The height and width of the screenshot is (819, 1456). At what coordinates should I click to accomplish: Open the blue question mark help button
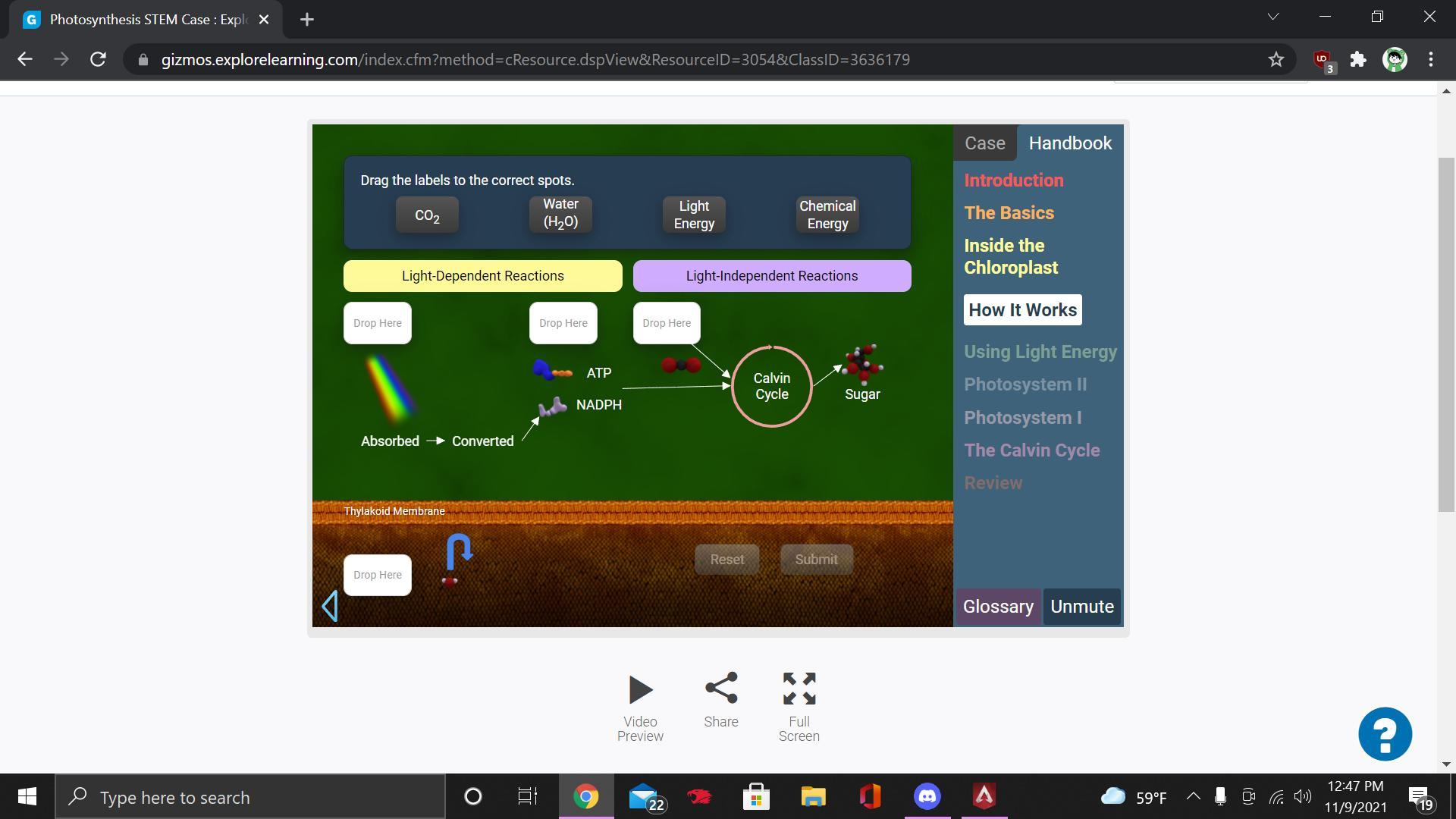pyautogui.click(x=1385, y=733)
